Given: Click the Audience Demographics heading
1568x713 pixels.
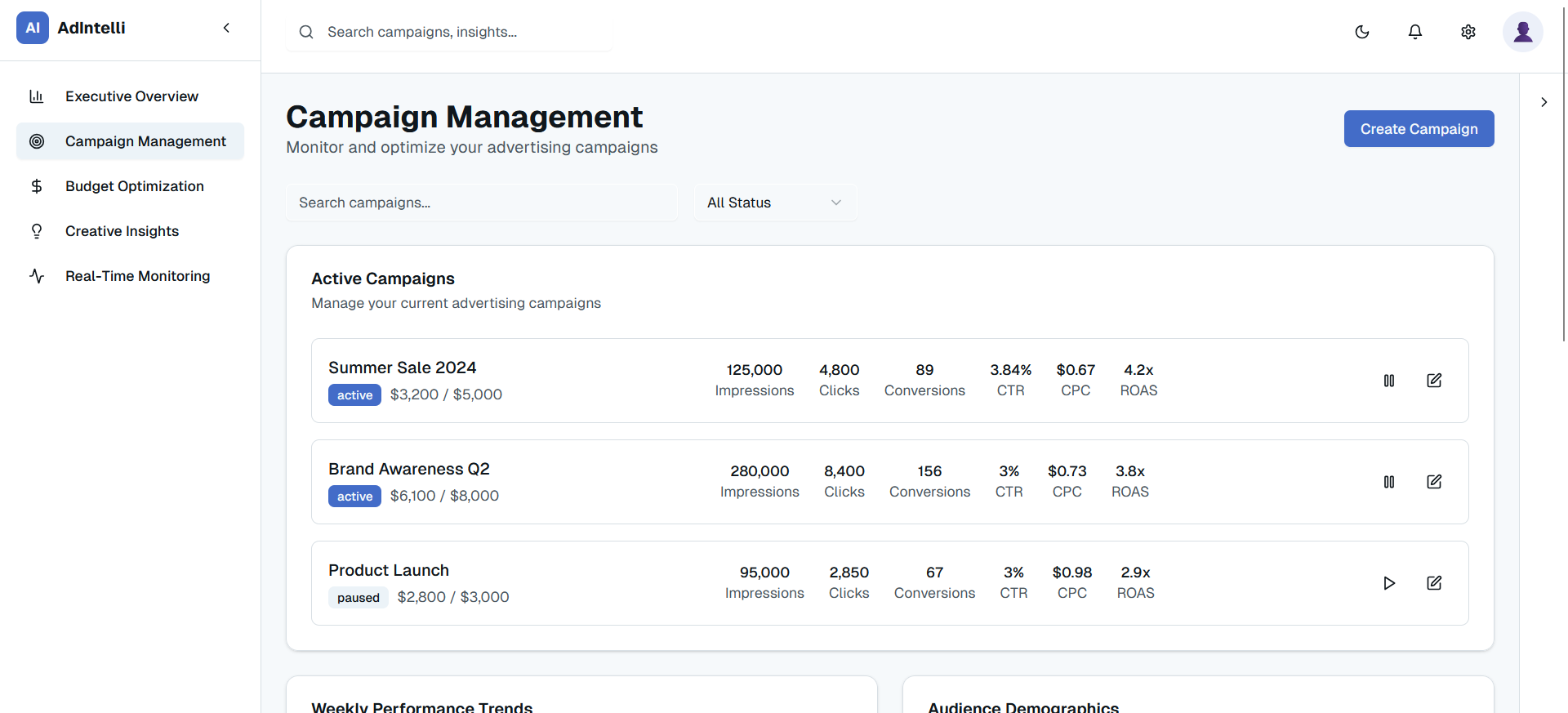Looking at the screenshot, I should pyautogui.click(x=1023, y=707).
